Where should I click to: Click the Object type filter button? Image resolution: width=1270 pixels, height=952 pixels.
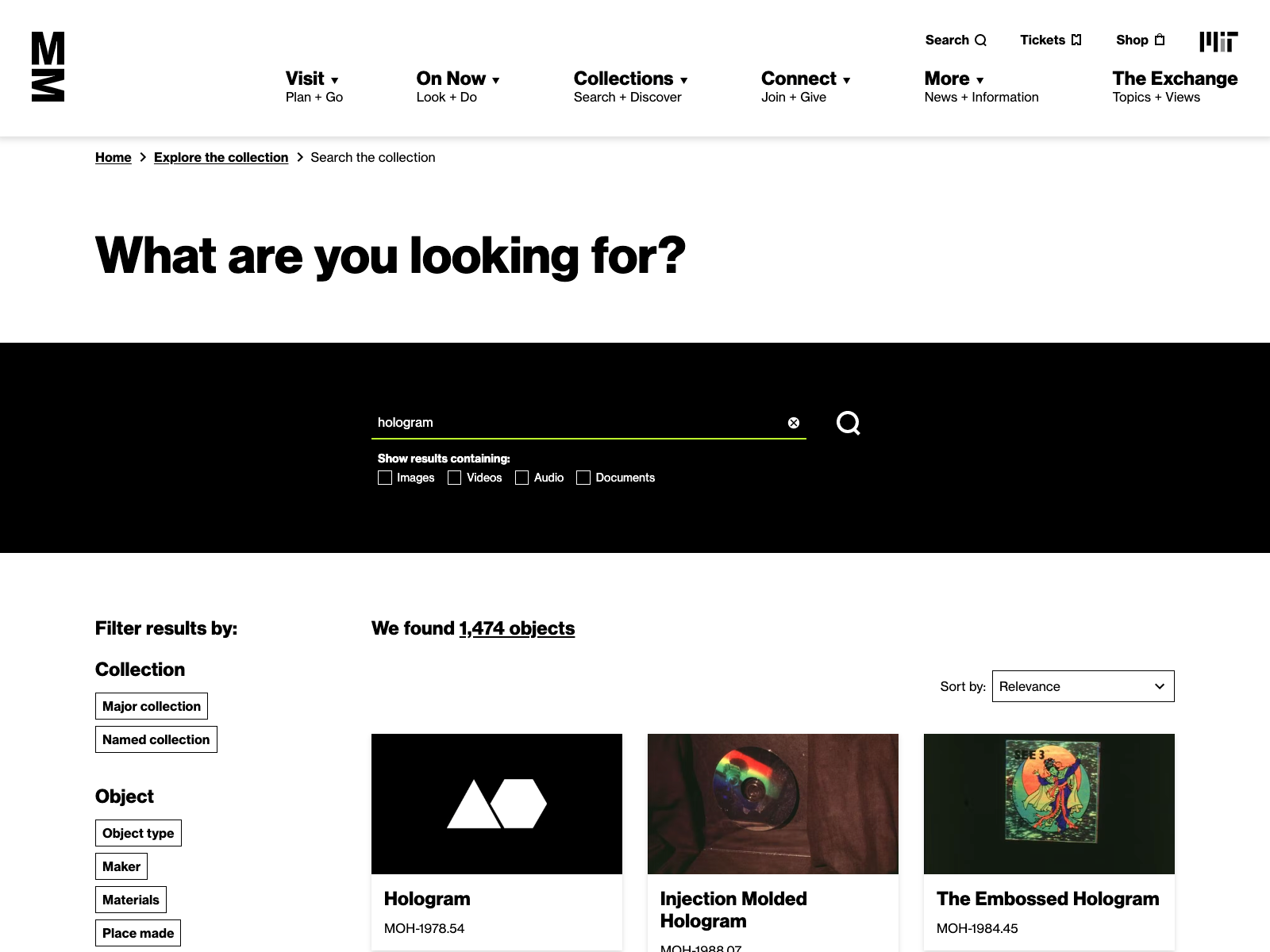tap(138, 833)
